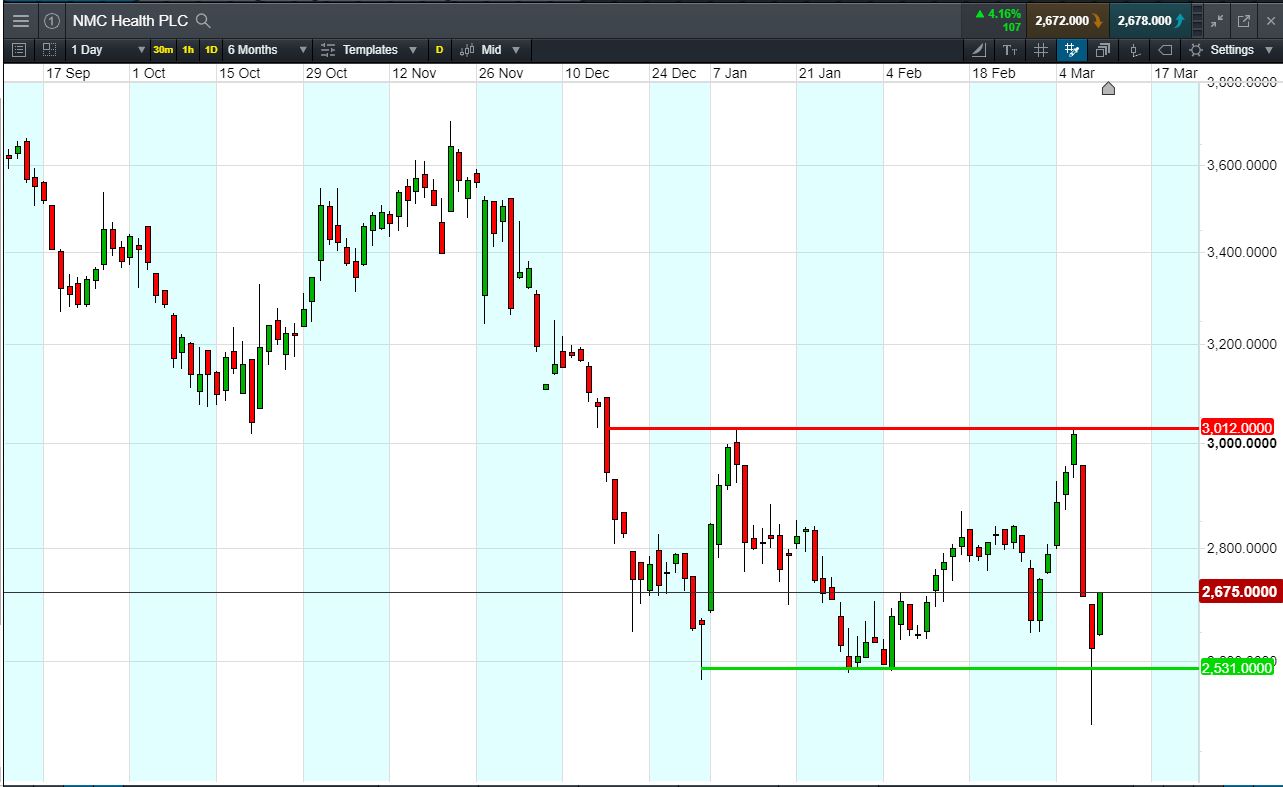Screen dimensions: 1283x787
Task: Click the 3,400.0000 price axis label
Action: (1241, 252)
